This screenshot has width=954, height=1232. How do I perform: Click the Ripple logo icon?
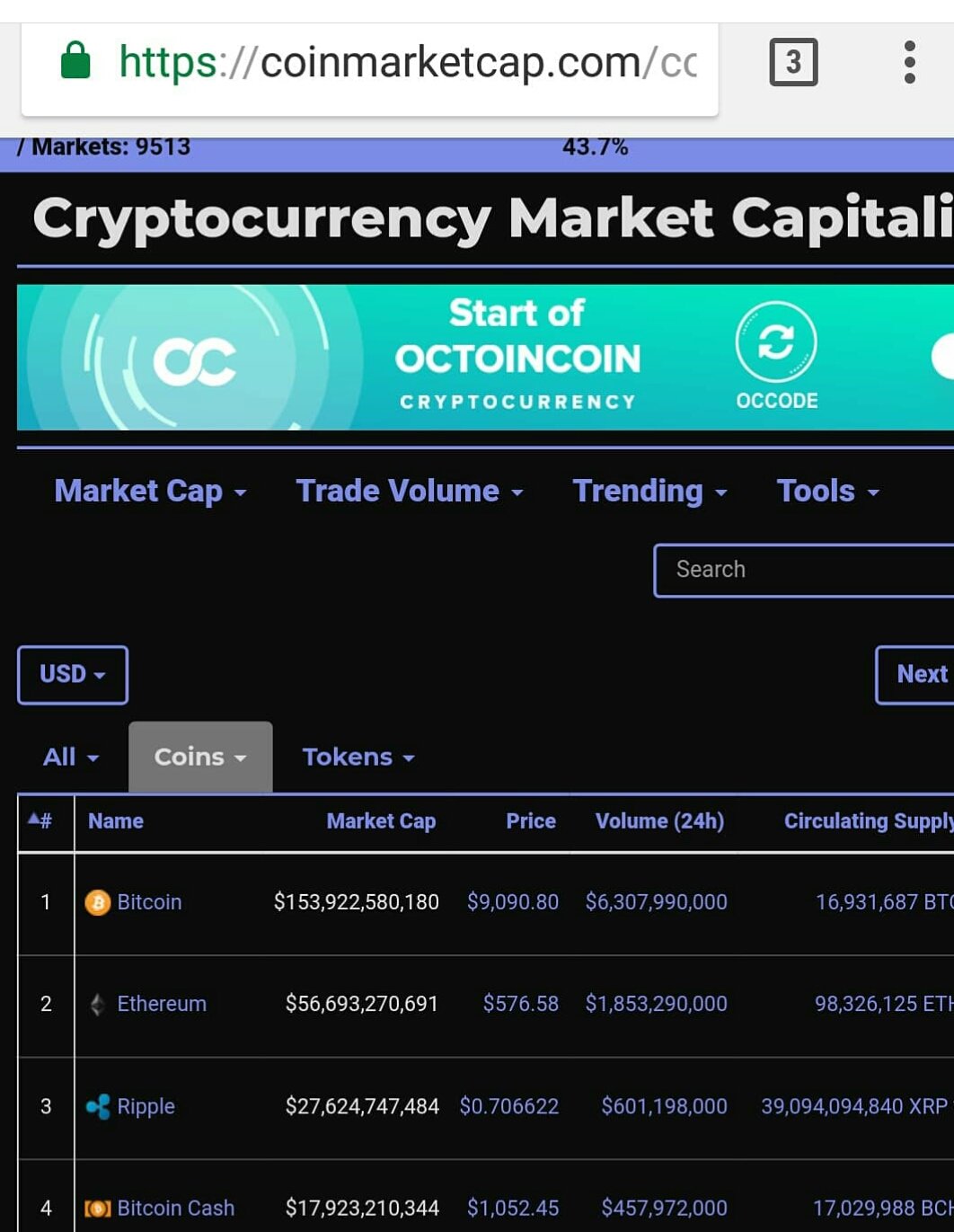tap(97, 1106)
